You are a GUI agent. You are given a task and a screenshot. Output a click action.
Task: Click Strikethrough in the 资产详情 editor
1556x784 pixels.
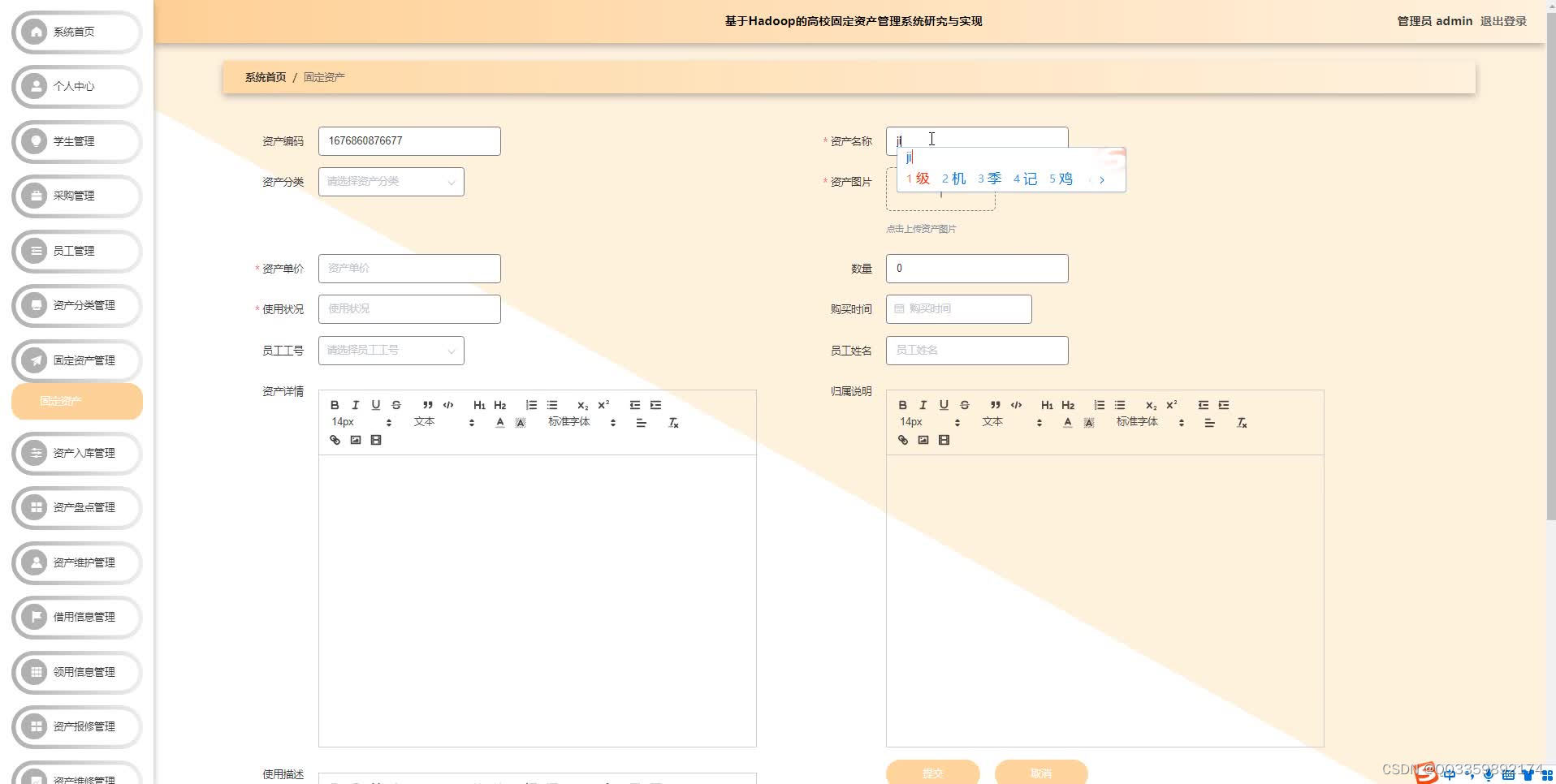396,405
